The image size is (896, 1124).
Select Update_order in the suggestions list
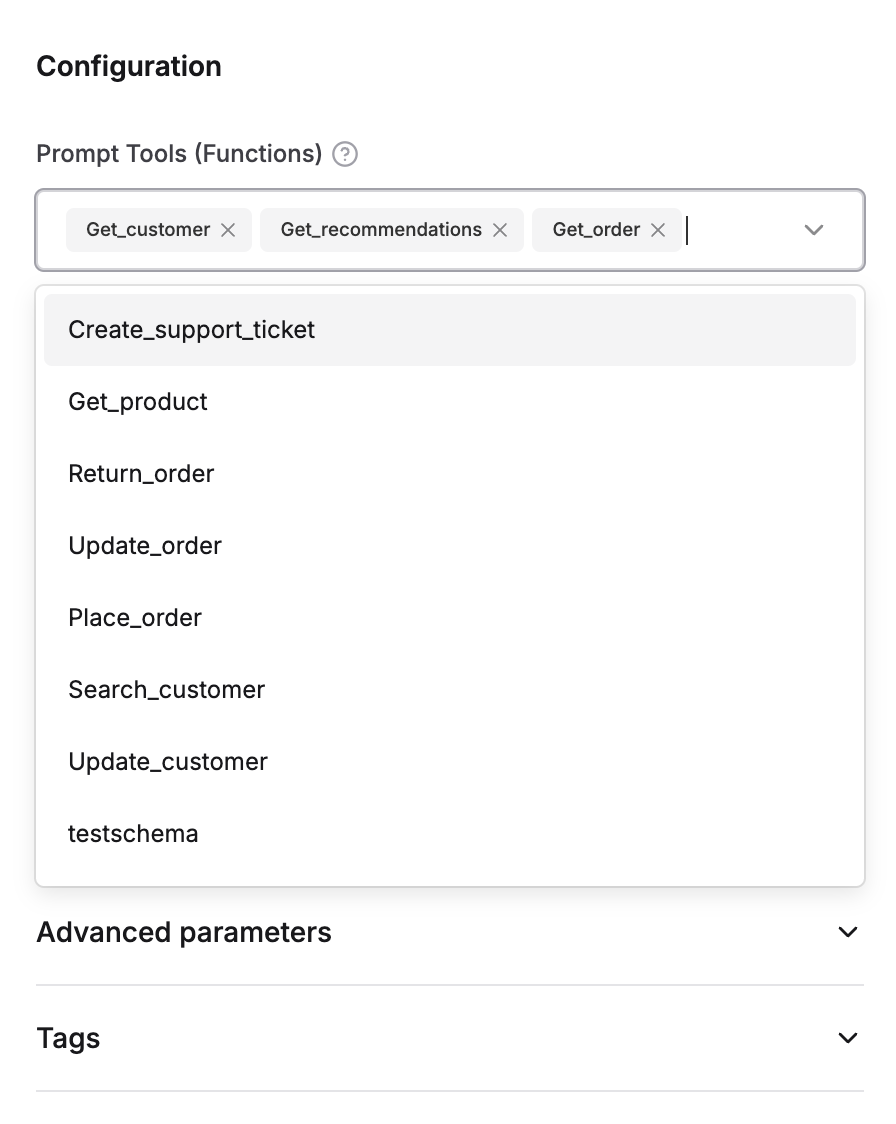pos(145,545)
